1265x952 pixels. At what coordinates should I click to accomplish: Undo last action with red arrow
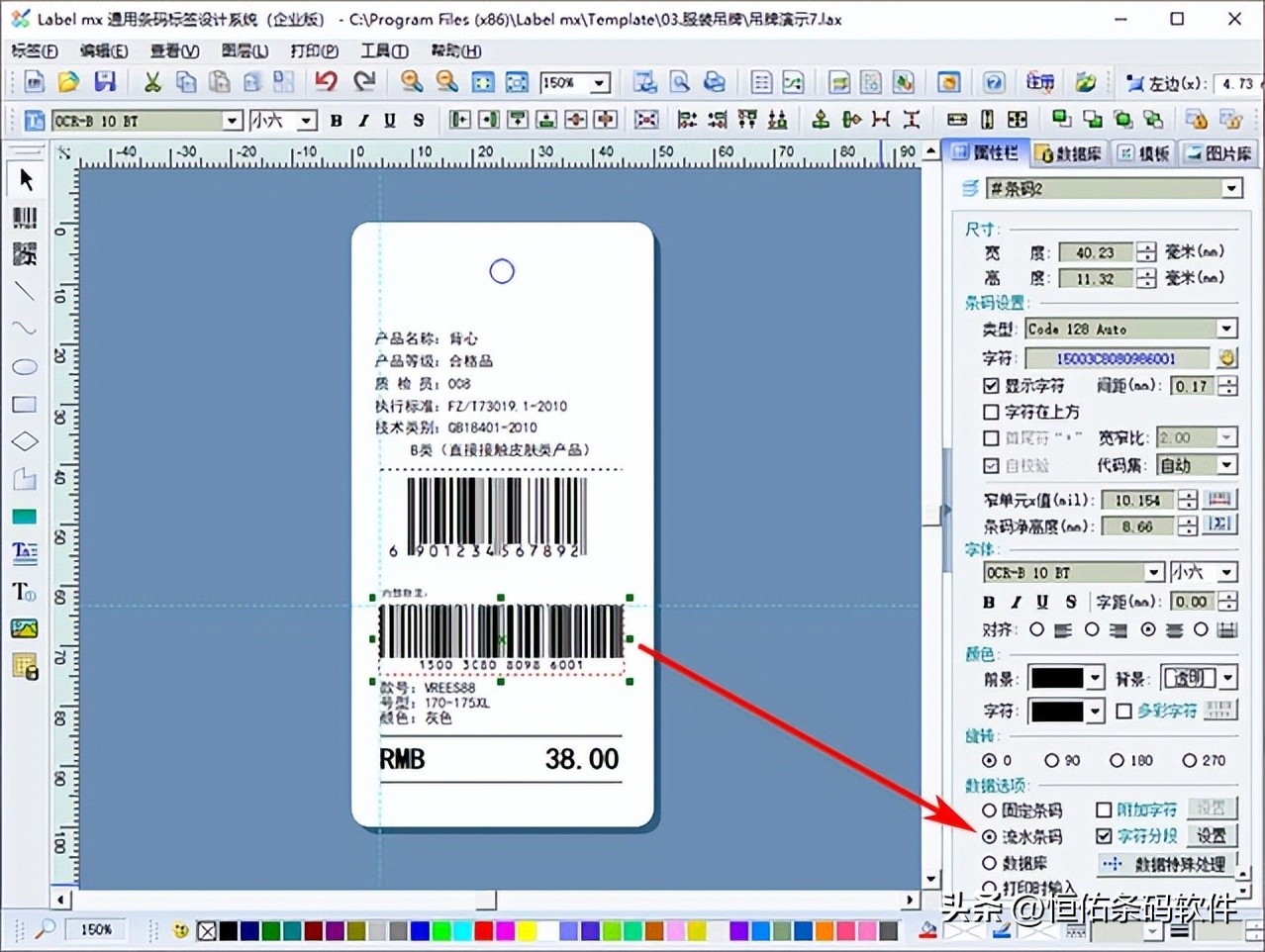(326, 82)
